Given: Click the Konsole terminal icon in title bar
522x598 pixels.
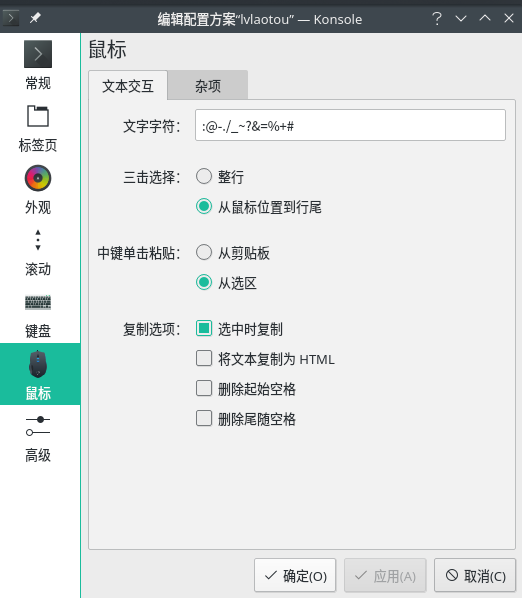Looking at the screenshot, I should pyautogui.click(x=11, y=18).
